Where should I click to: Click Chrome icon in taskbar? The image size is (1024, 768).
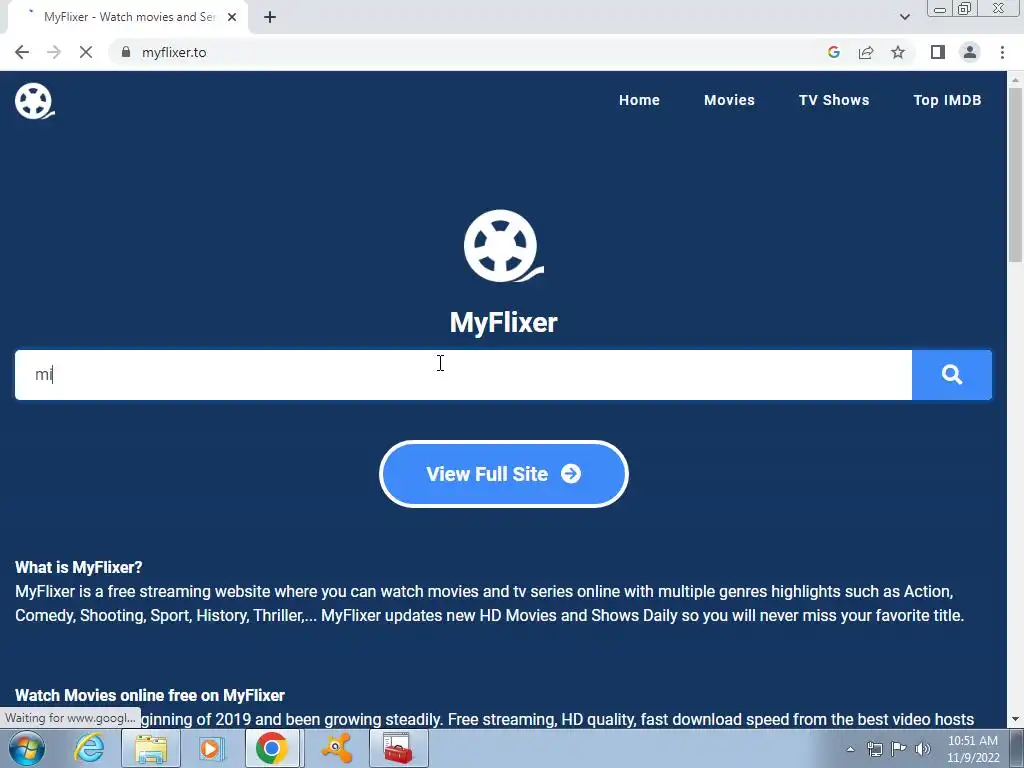coord(272,748)
